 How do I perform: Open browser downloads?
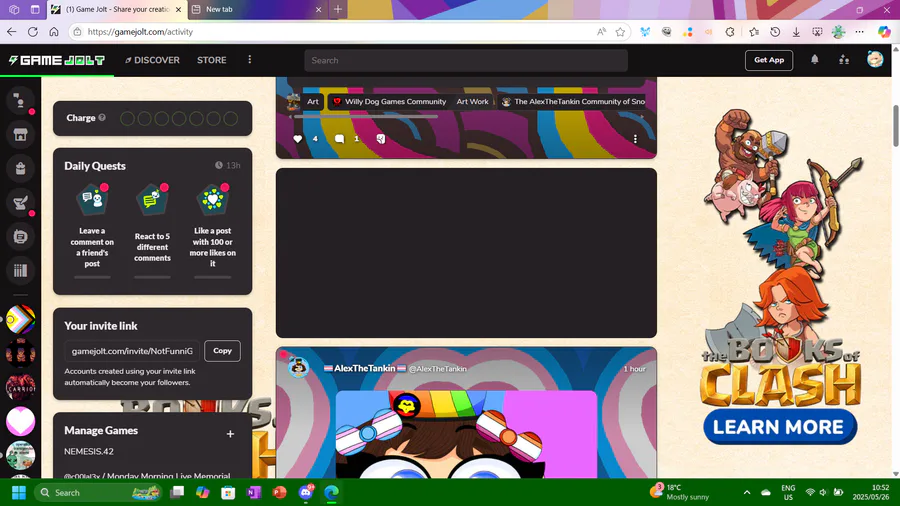click(x=796, y=32)
